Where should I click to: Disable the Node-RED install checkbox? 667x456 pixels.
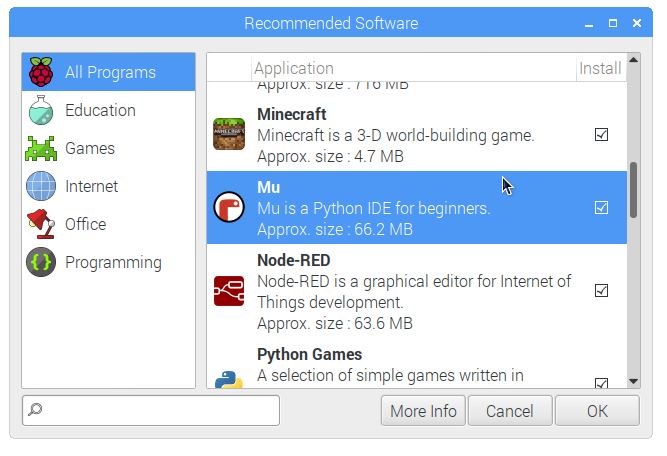tap(601, 291)
